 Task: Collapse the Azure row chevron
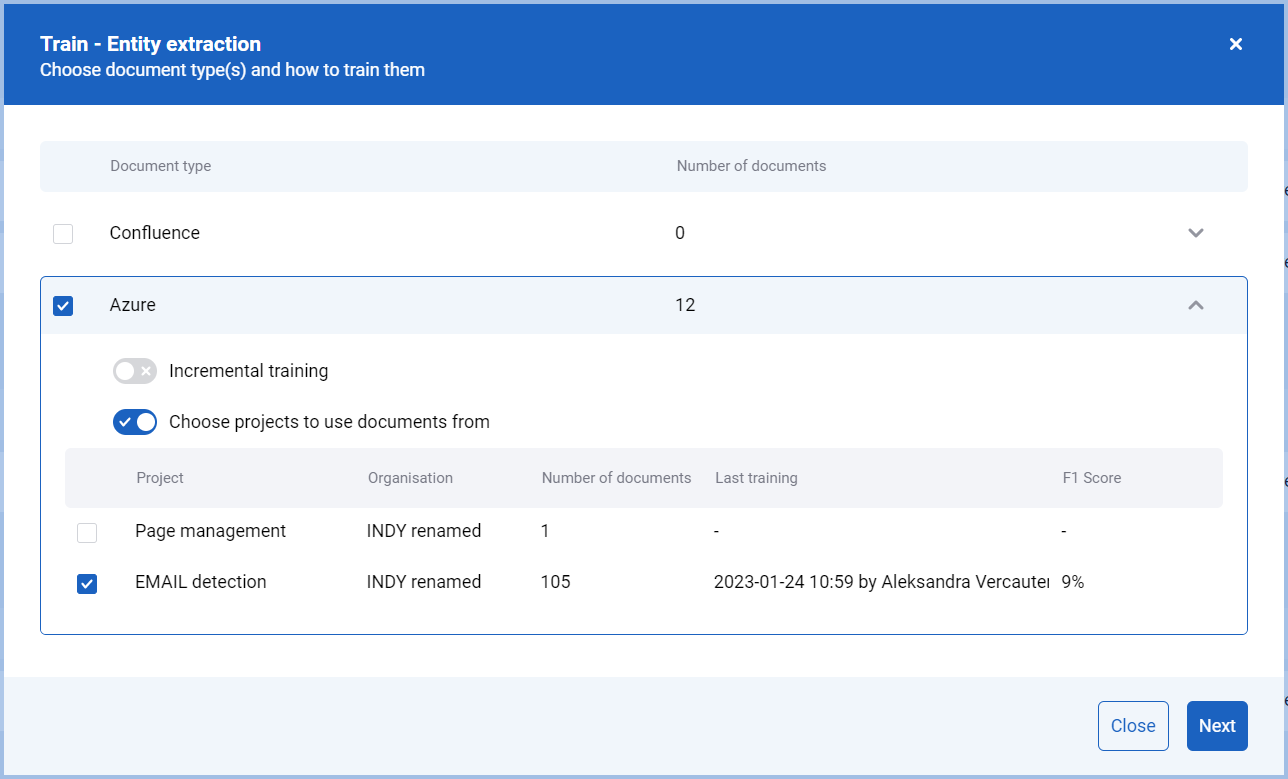click(1195, 305)
